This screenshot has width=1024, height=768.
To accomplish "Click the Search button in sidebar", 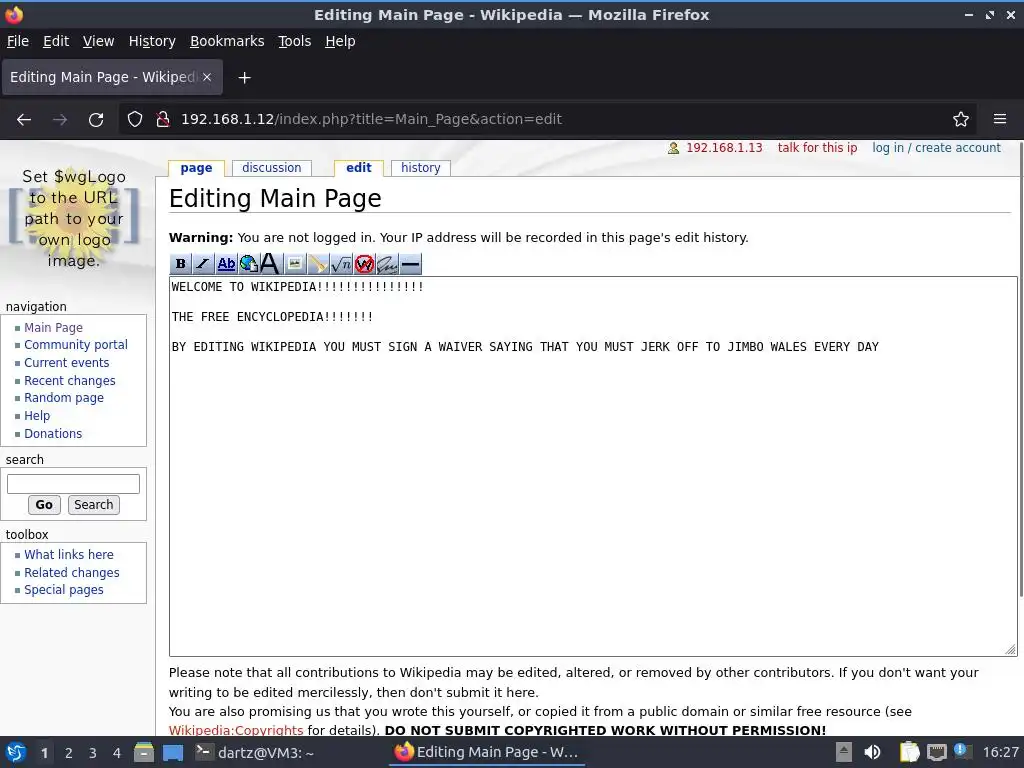I will [x=93, y=505].
